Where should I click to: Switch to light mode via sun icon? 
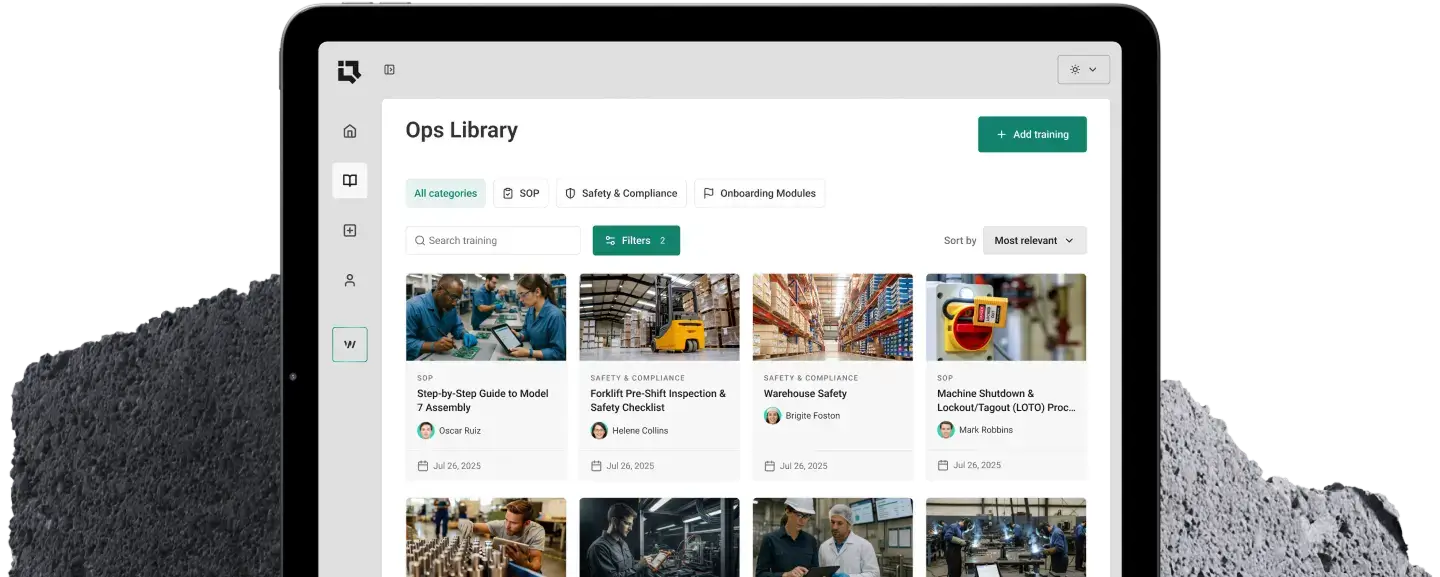[1074, 69]
